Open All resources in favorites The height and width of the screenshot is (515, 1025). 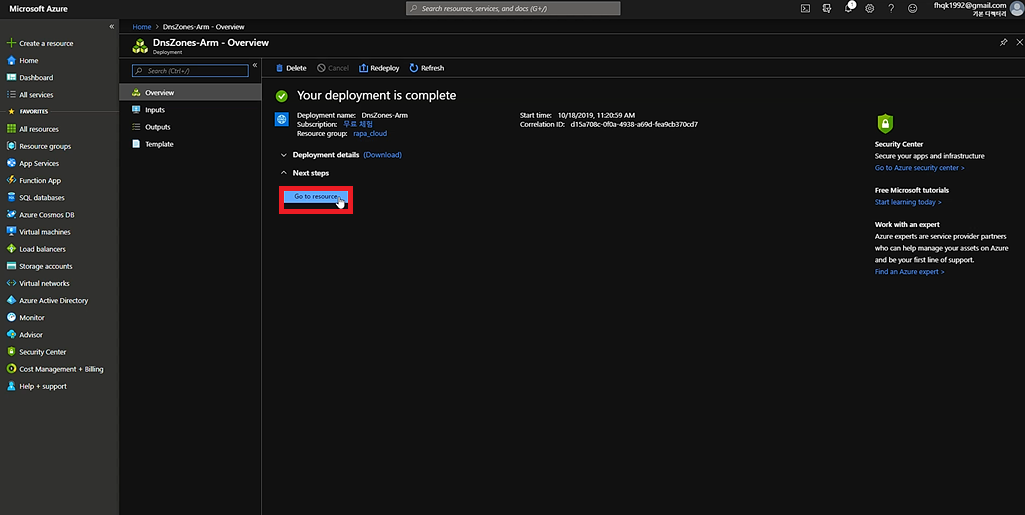33,129
